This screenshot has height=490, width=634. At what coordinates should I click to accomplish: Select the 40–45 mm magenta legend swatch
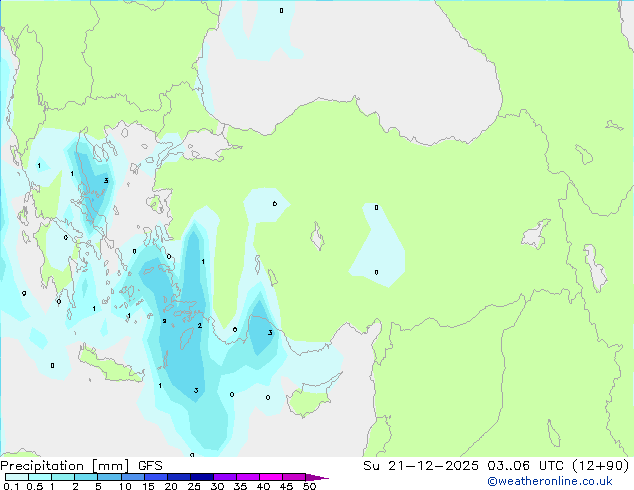[271, 477]
